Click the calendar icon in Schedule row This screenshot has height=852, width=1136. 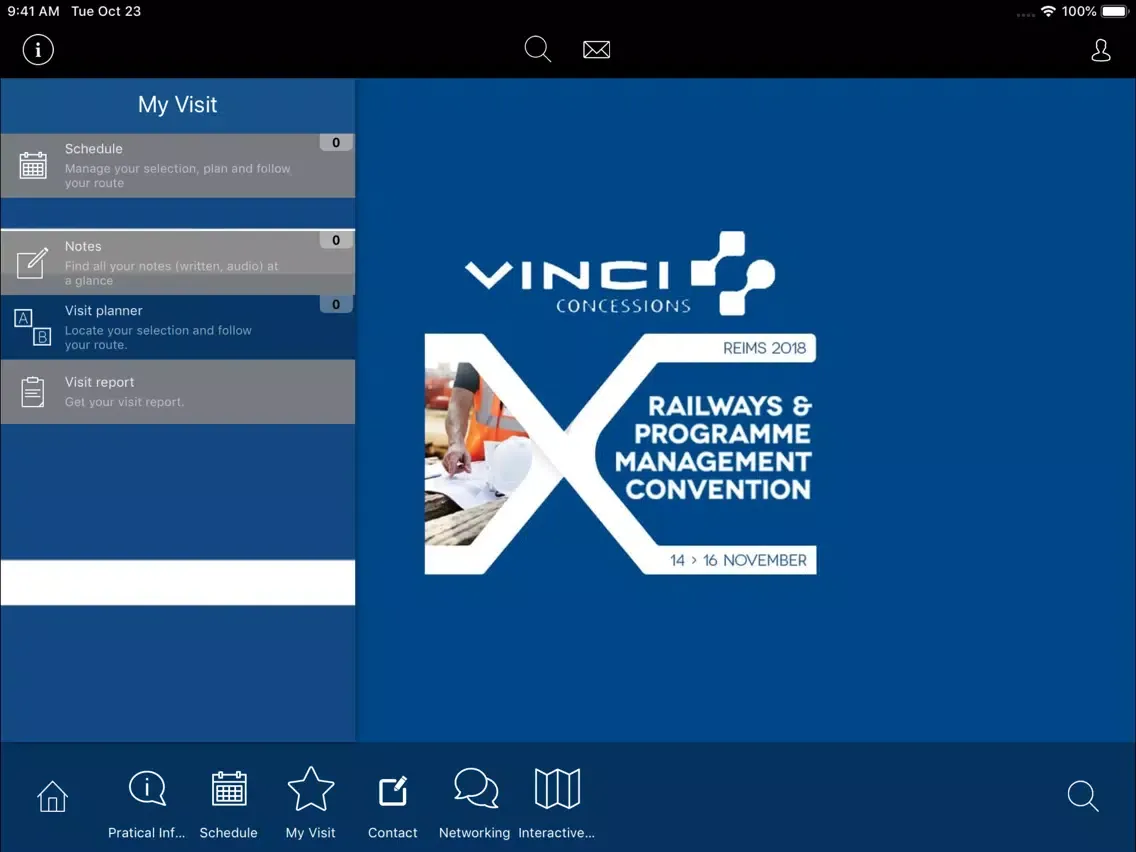tap(33, 165)
